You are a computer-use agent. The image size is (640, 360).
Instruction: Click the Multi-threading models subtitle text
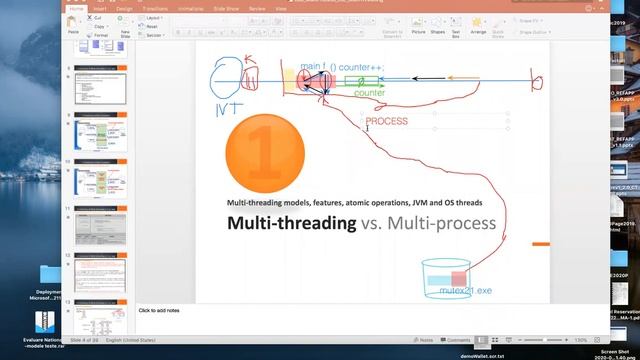coord(354,202)
